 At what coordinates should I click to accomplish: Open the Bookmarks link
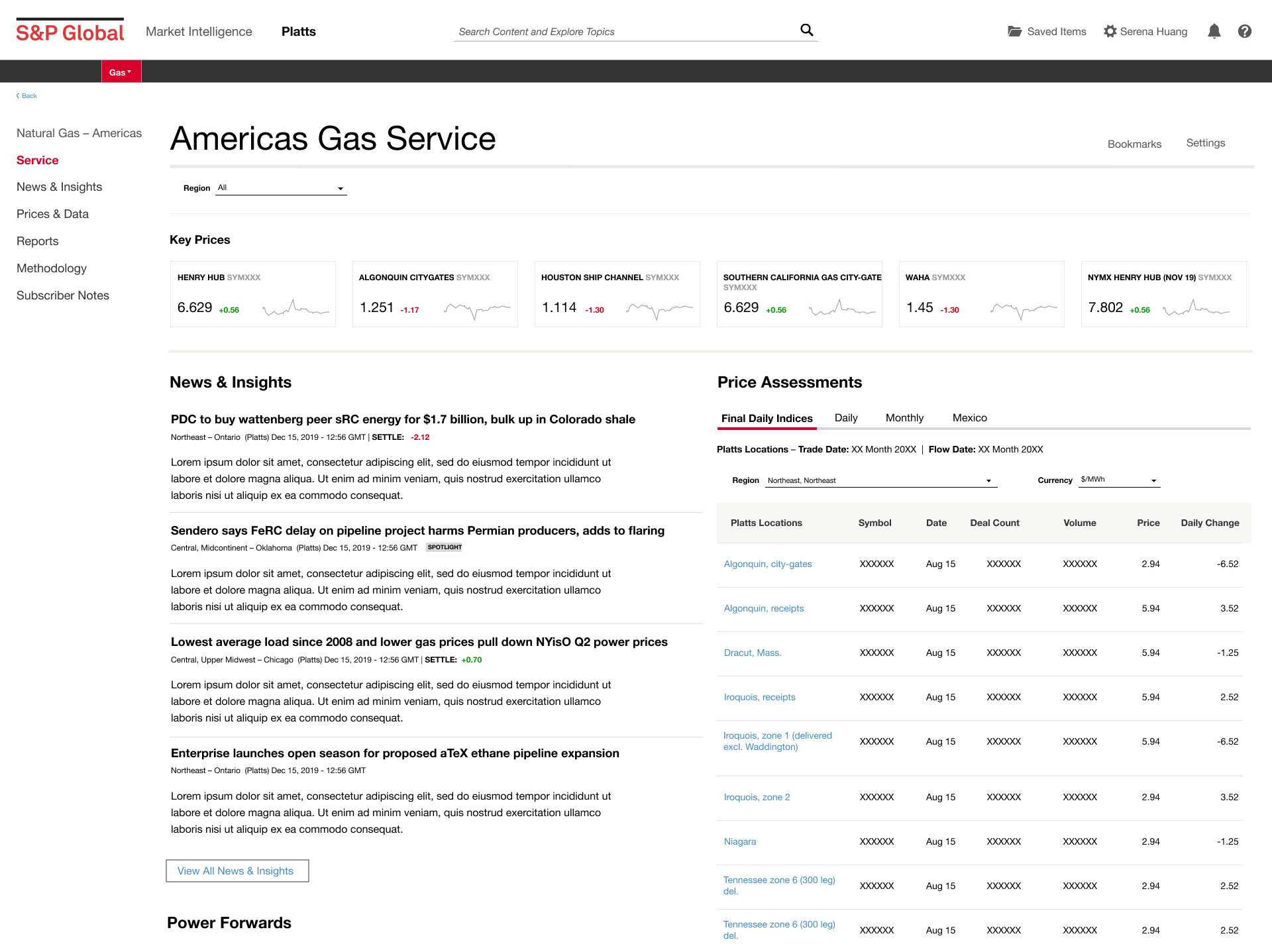[1134, 144]
